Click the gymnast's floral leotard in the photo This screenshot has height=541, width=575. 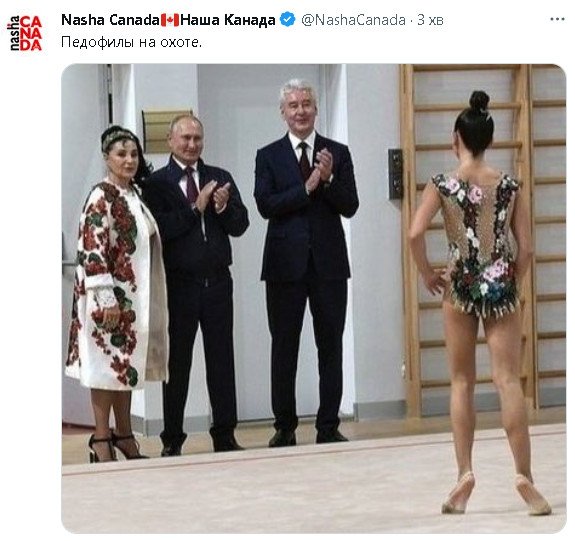[x=476, y=243]
